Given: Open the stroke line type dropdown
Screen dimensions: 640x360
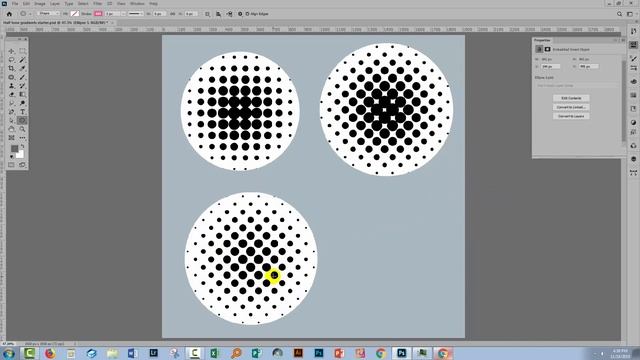Looking at the screenshot, I should [x=135, y=14].
